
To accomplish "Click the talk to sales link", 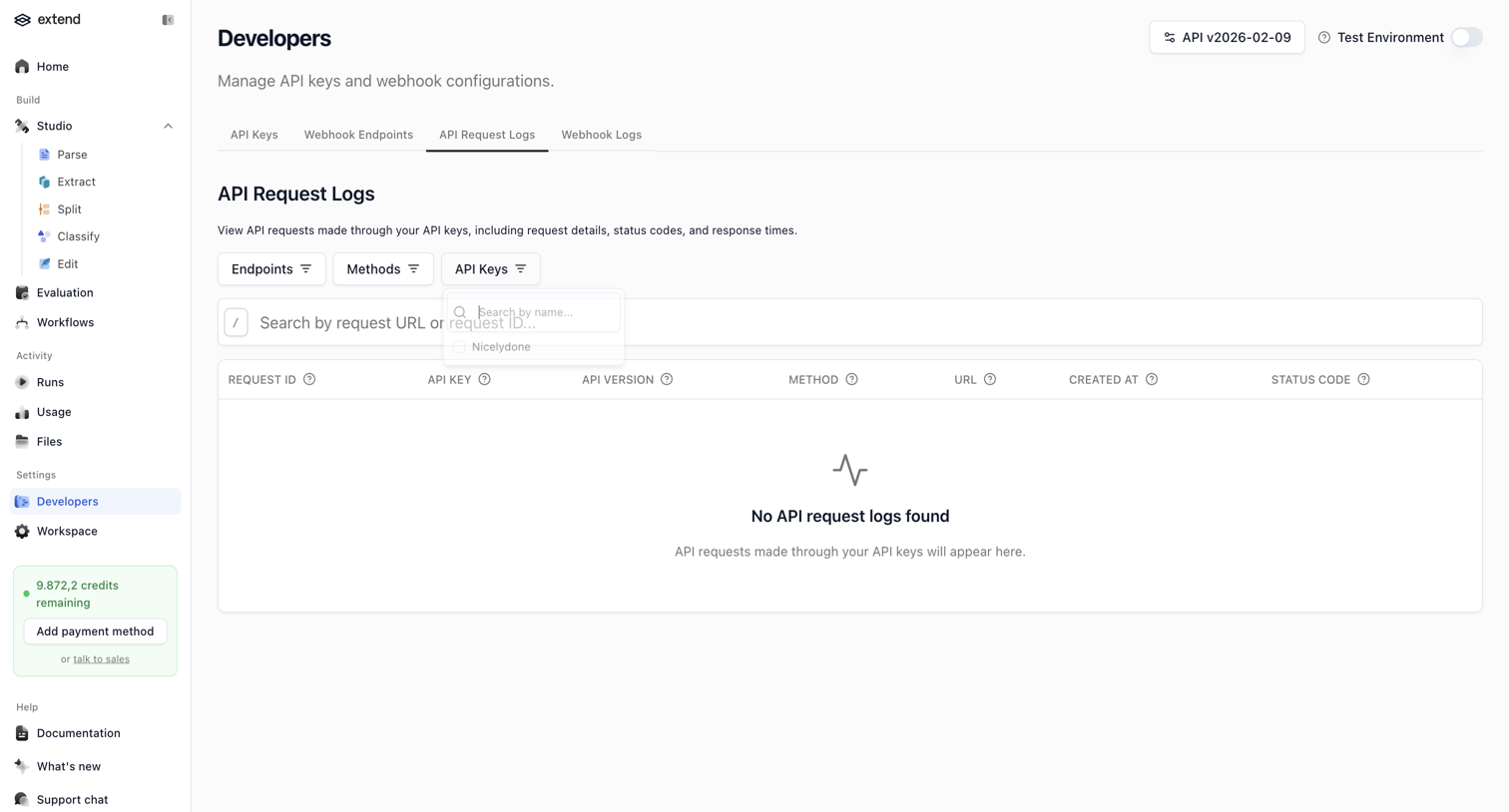I will [102, 659].
